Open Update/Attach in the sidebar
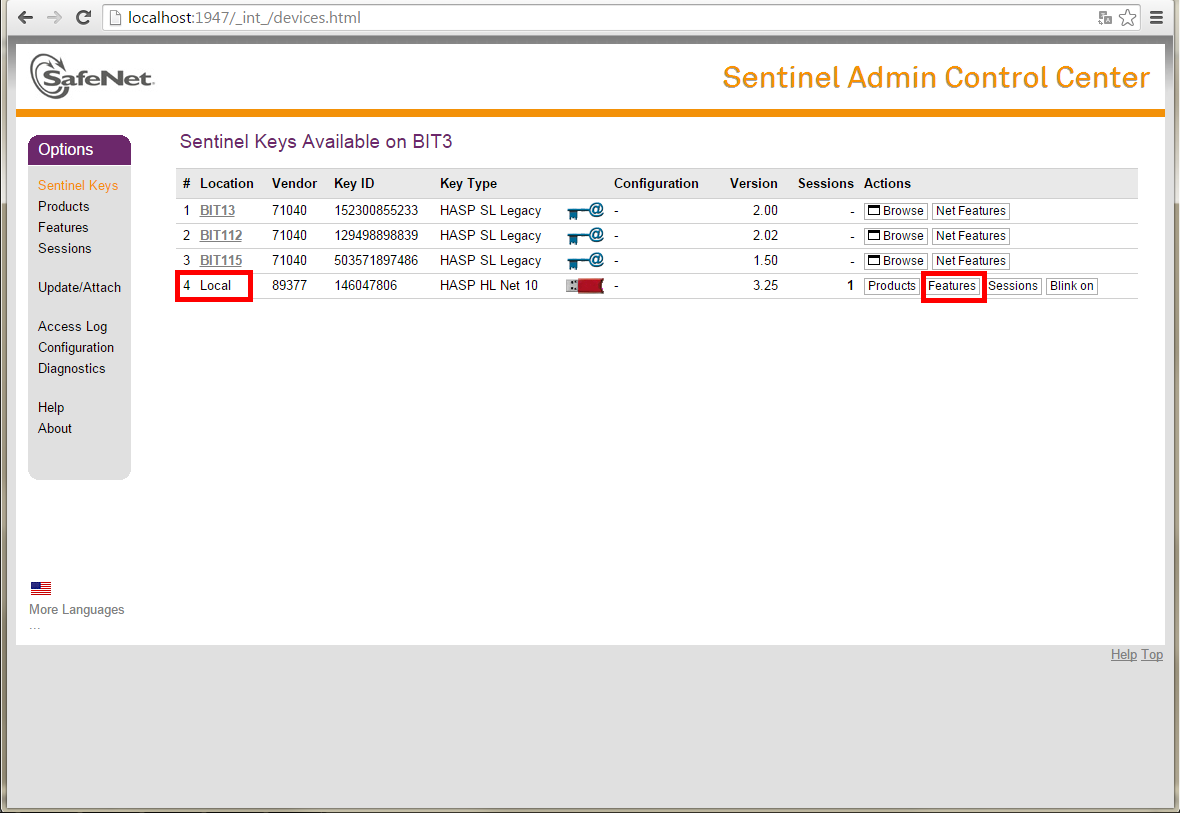 tap(80, 288)
